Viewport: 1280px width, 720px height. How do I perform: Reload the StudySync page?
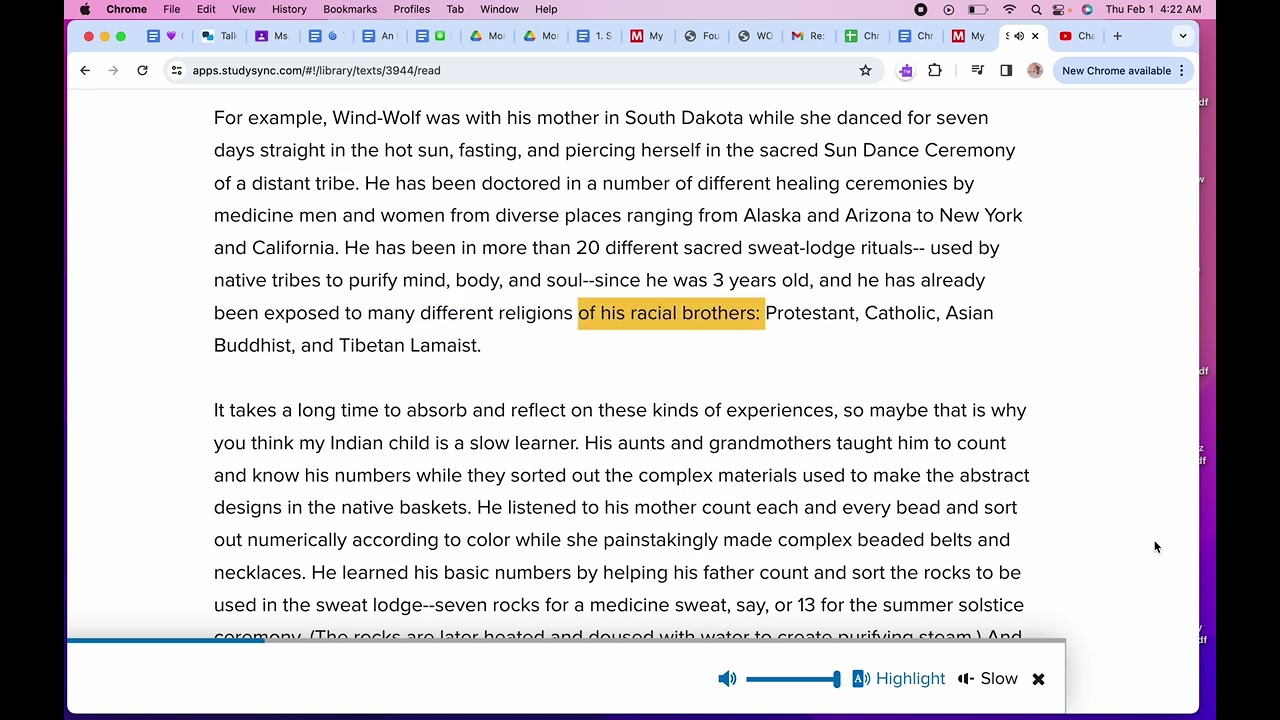click(x=142, y=70)
